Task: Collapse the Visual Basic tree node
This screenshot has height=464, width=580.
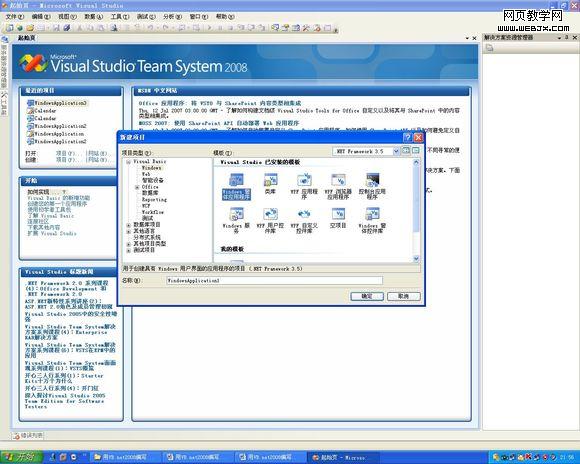Action: pos(128,162)
